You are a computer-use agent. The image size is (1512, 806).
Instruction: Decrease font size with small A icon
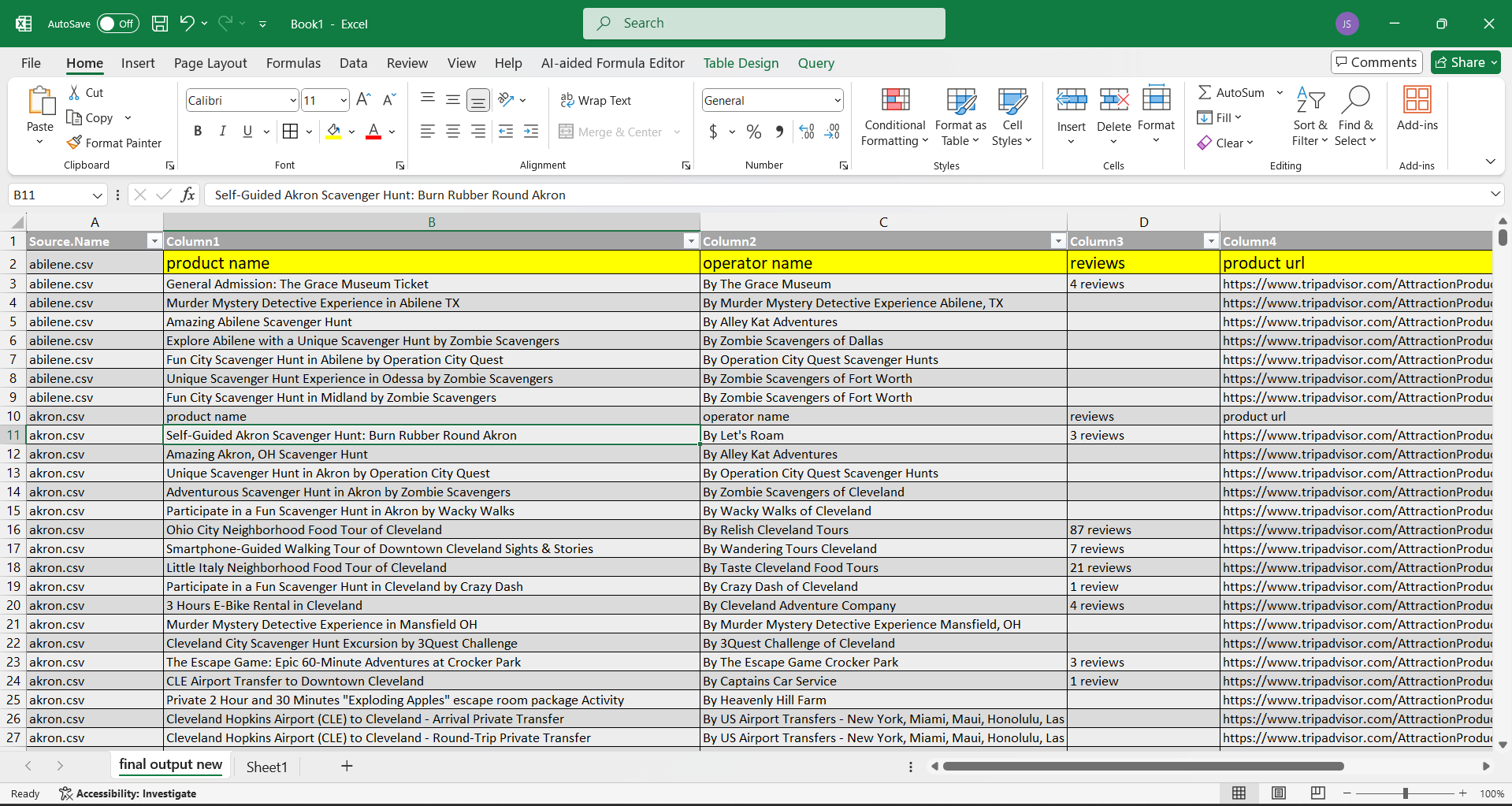point(389,99)
